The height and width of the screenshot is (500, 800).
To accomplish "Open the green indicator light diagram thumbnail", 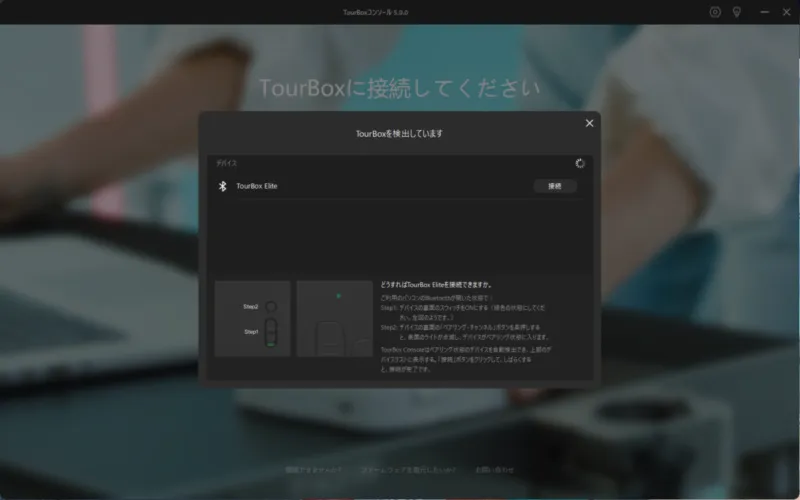I will click(335, 319).
